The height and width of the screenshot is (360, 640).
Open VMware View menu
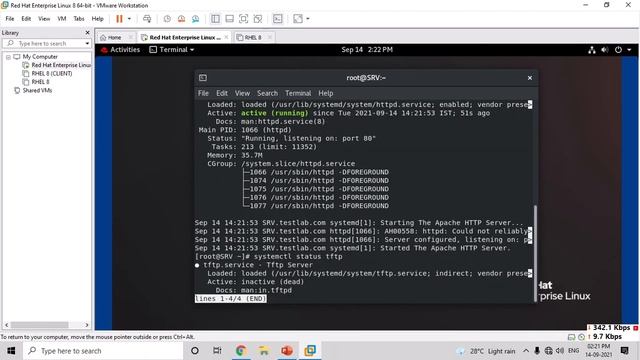point(44,19)
